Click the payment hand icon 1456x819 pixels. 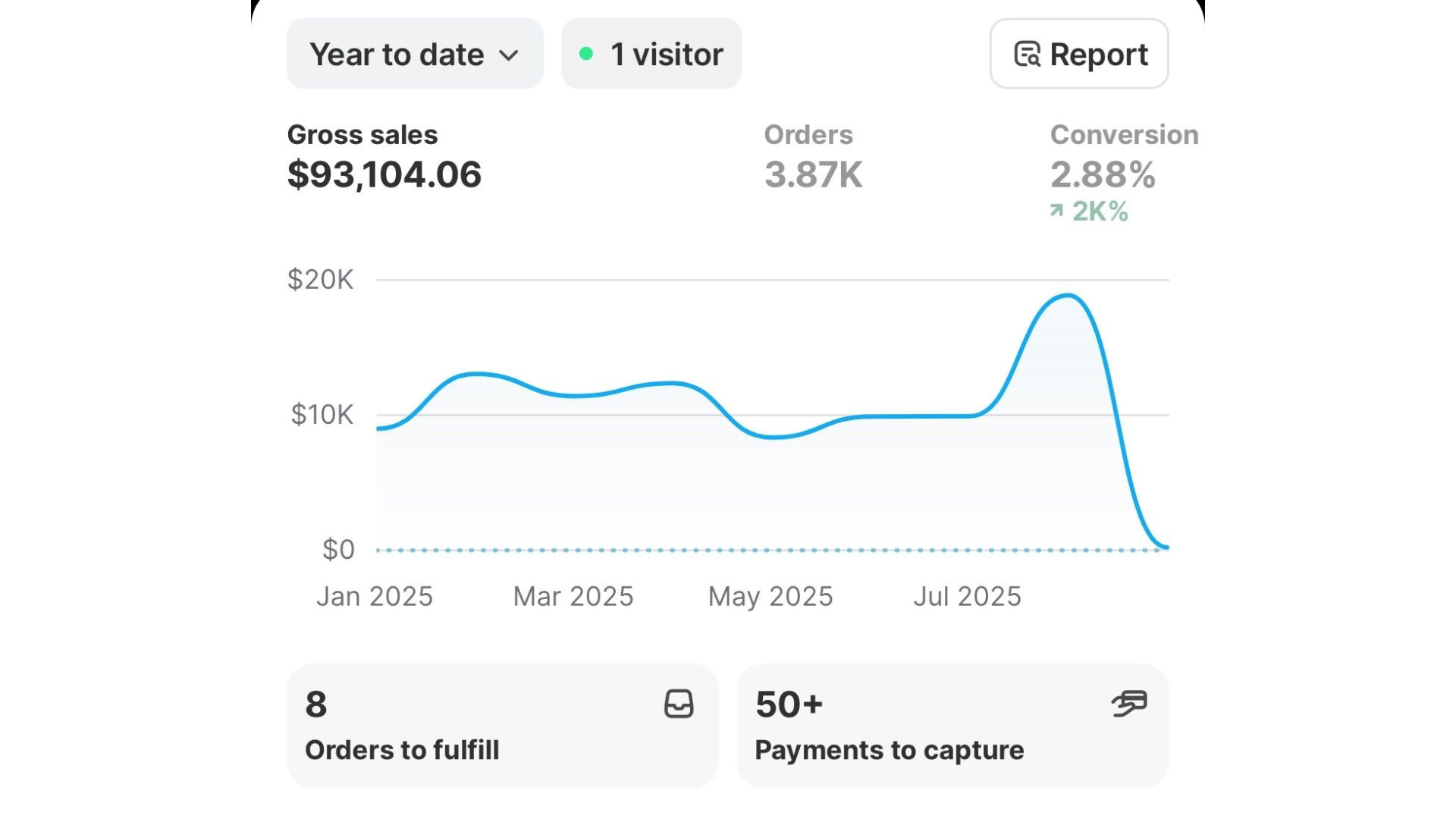point(1129,704)
